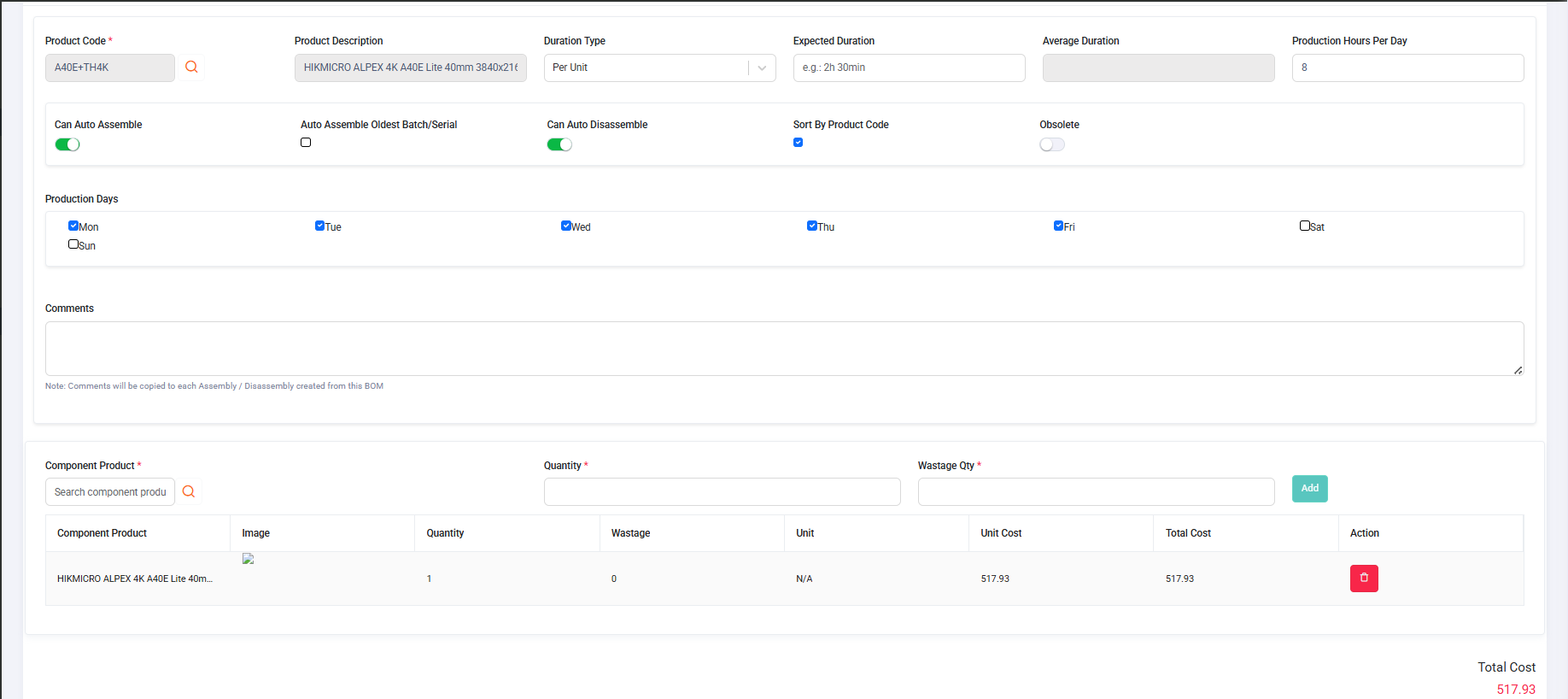The image size is (1568, 699).
Task: Uncheck Thu production day
Action: [811, 226]
